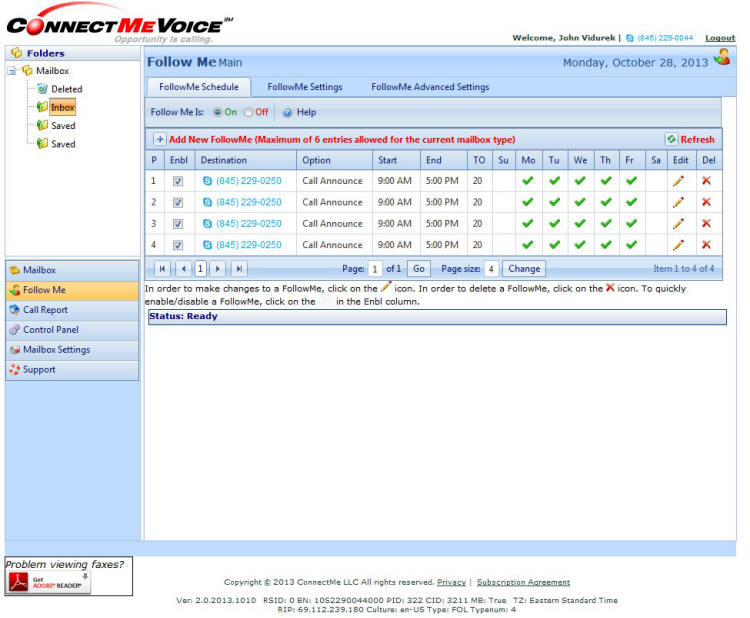Collapse the Mailbox tree node

(x=11, y=71)
